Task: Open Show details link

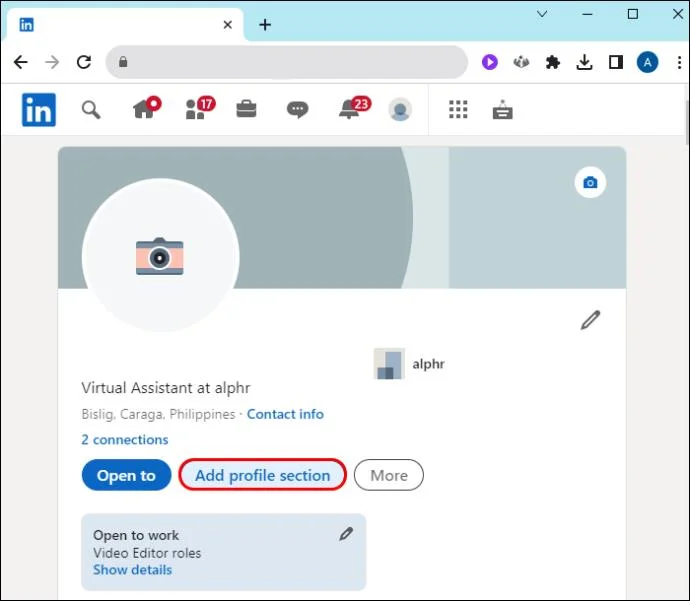Action: [x=132, y=570]
